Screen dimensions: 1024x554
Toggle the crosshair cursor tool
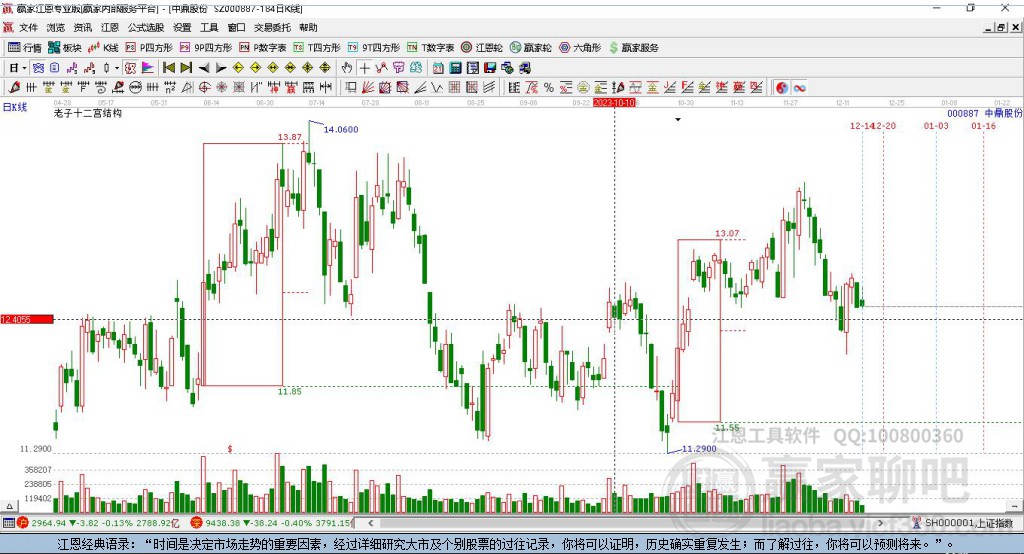coord(364,68)
